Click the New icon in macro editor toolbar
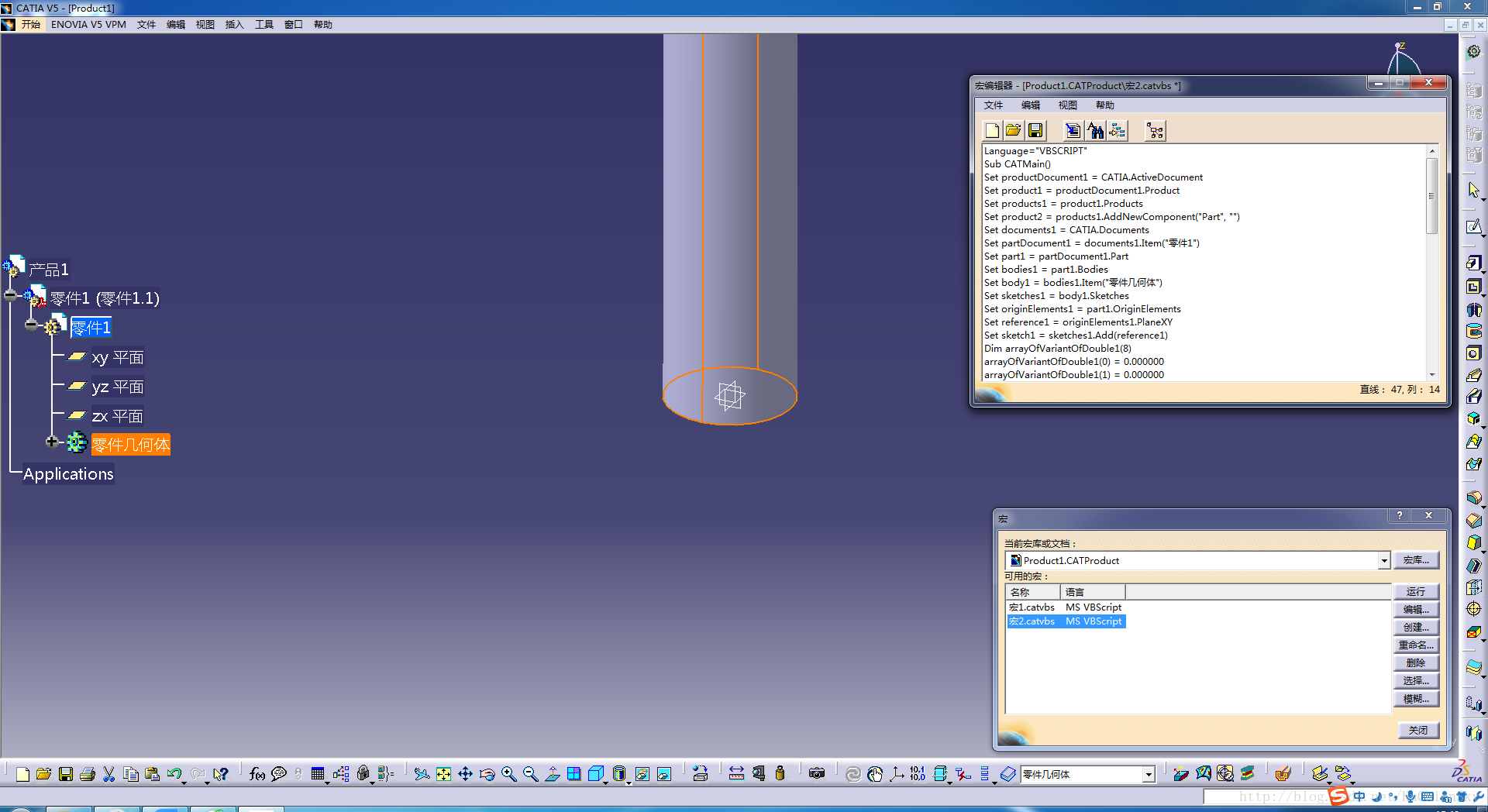 [x=992, y=131]
